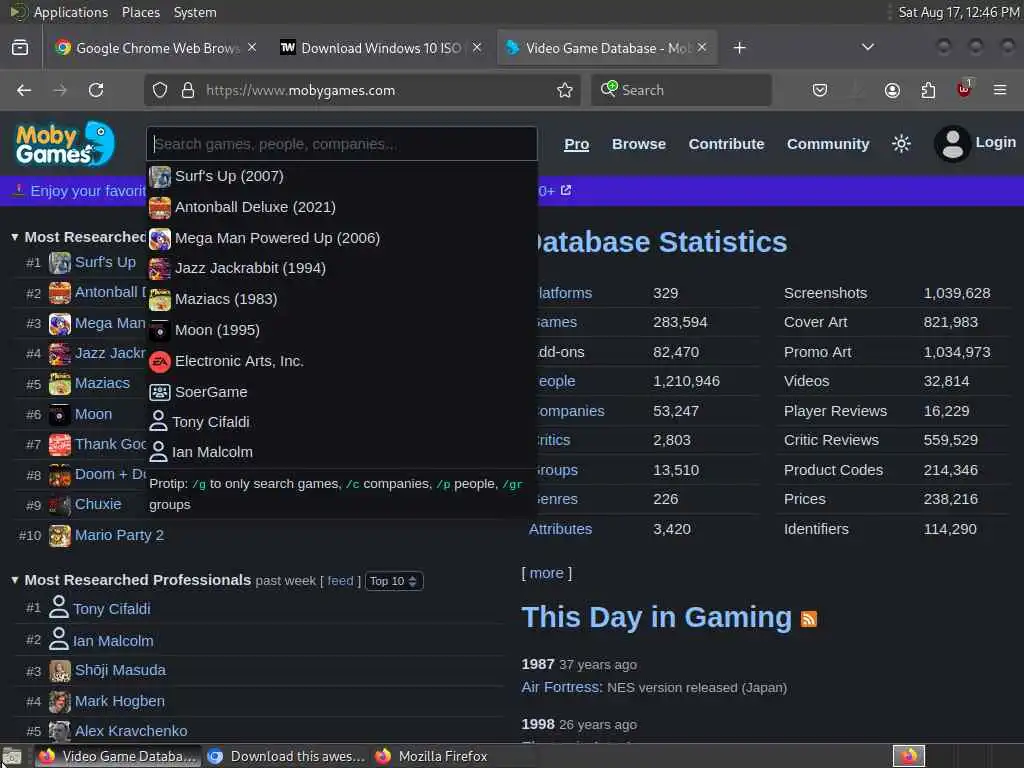Open the Community menu
The image size is (1024, 768).
828,144
